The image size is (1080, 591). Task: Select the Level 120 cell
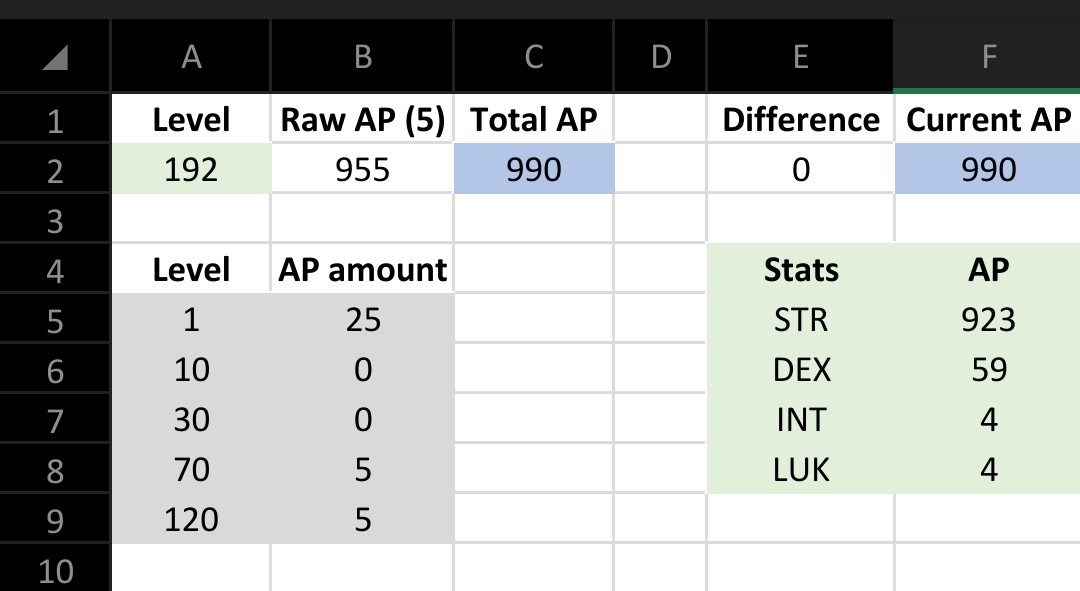pyautogui.click(x=190, y=519)
